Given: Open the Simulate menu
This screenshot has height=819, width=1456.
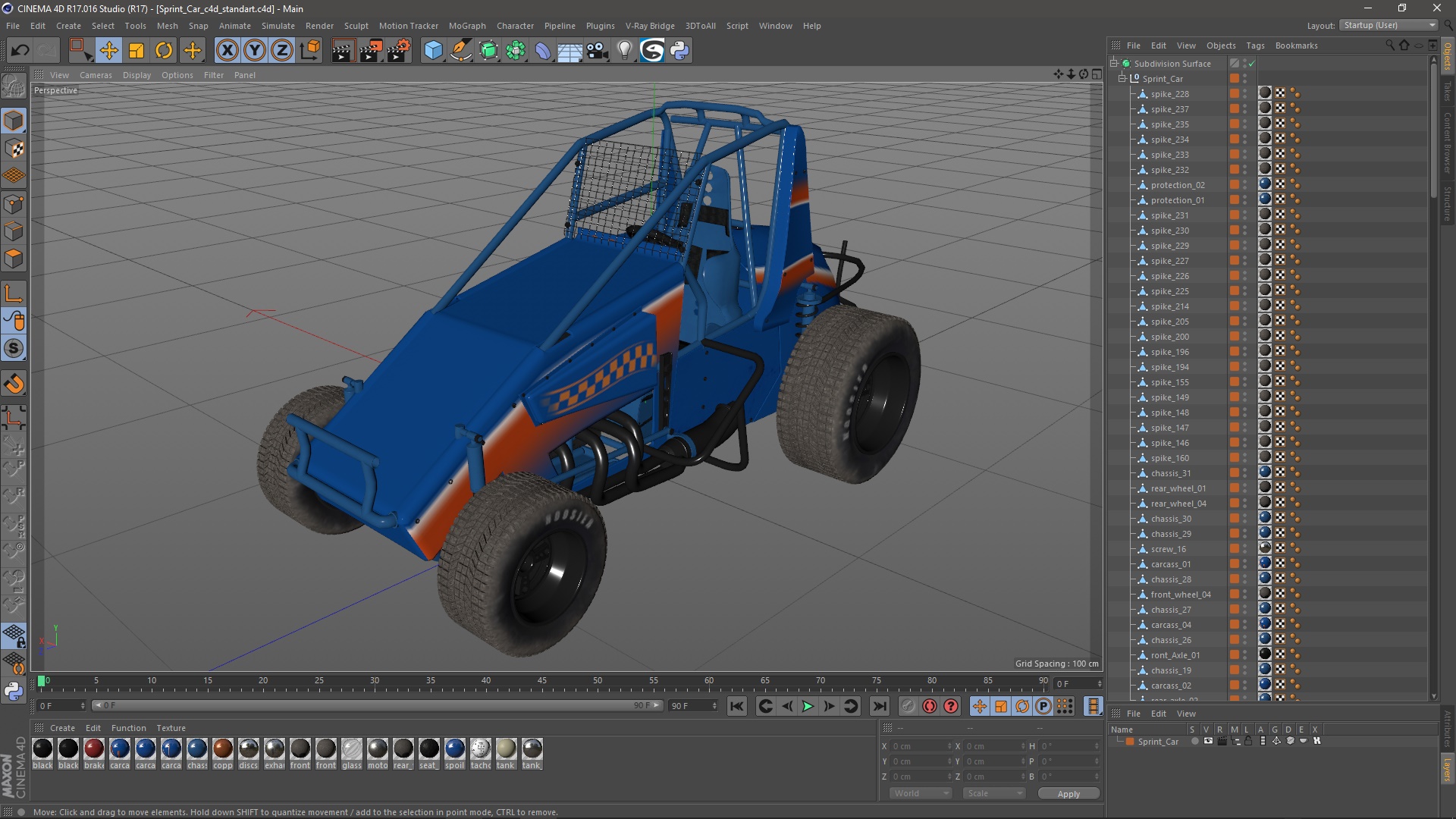Looking at the screenshot, I should coord(278,26).
